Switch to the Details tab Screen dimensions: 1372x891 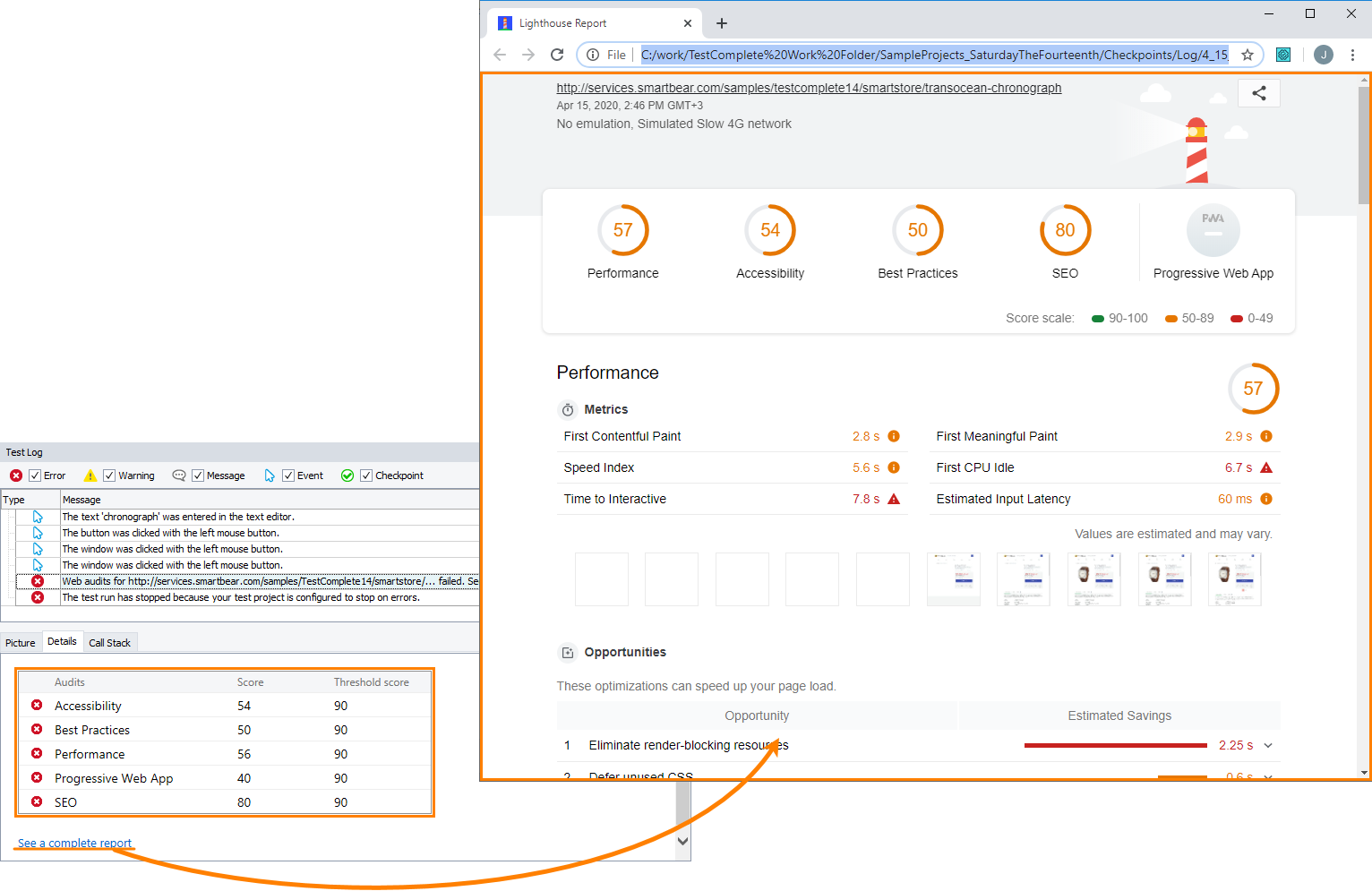(x=62, y=641)
